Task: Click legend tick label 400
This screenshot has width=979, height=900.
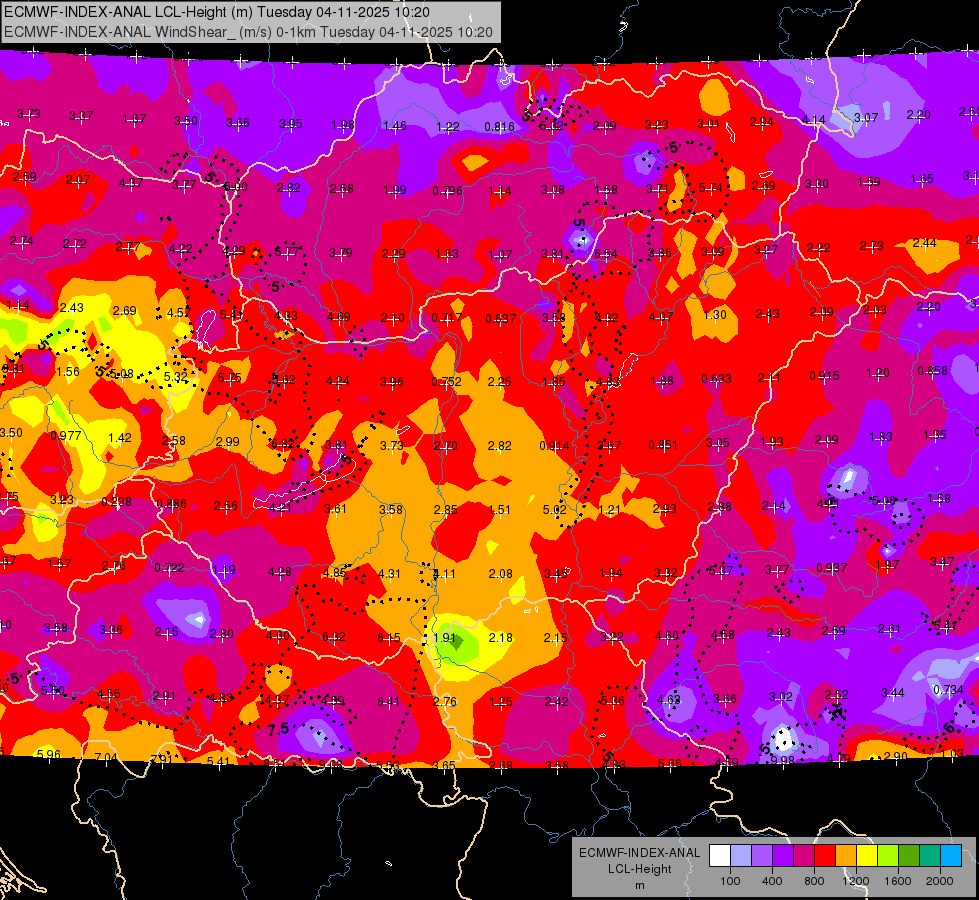Action: click(772, 881)
